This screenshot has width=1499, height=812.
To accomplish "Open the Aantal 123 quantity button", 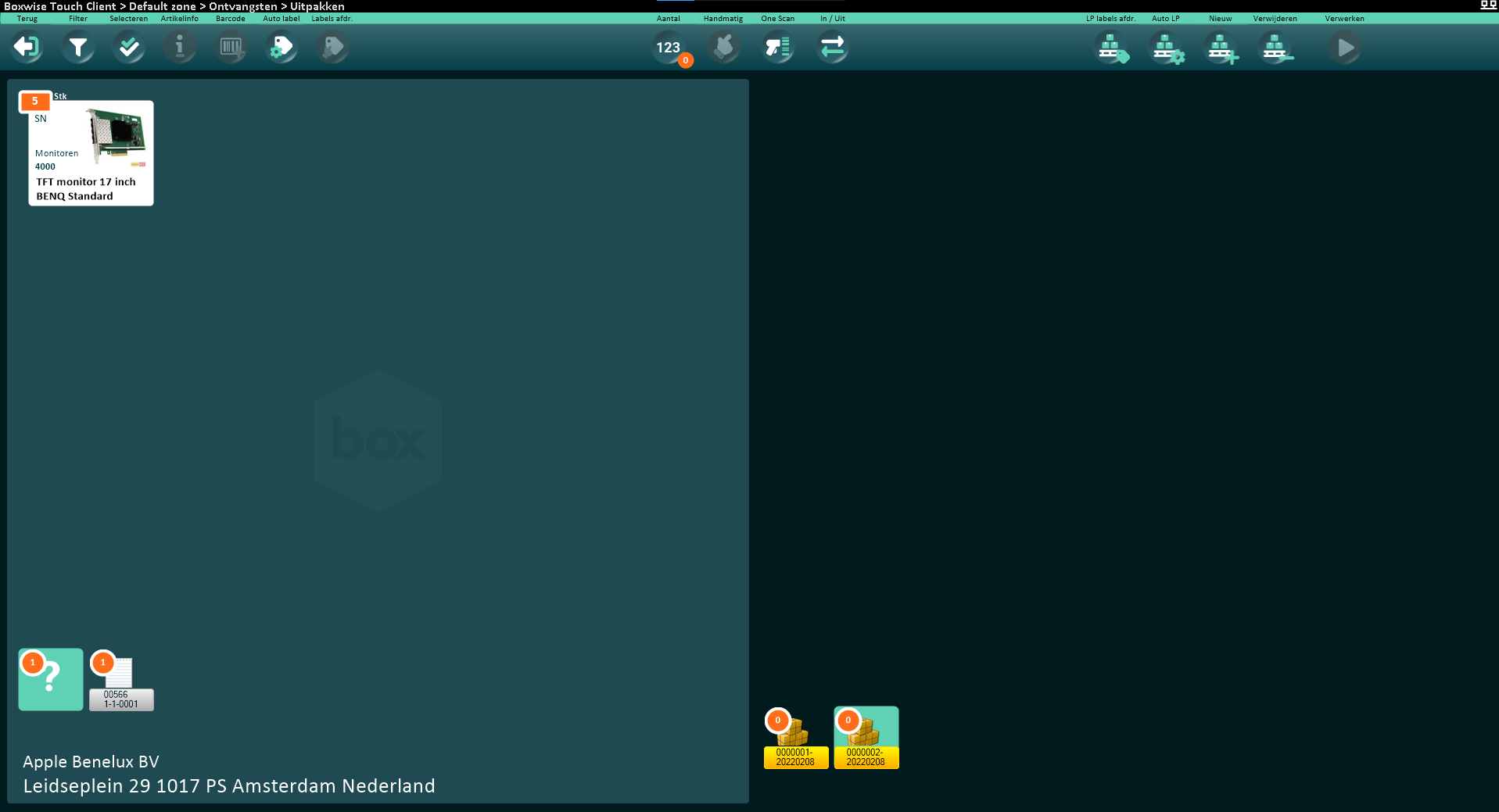I will 669,48.
